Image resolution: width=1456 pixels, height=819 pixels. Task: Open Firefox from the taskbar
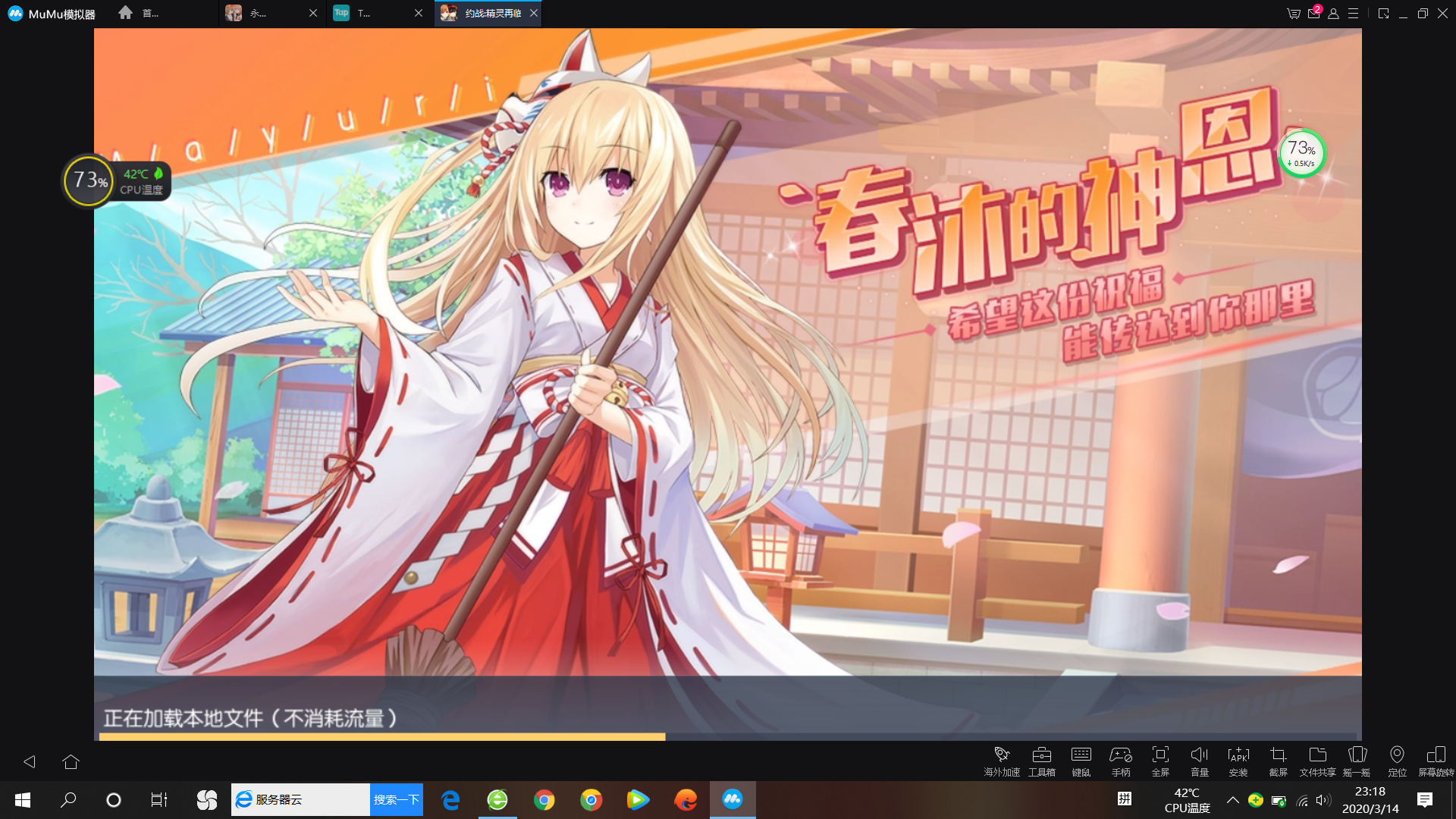pyautogui.click(x=686, y=799)
